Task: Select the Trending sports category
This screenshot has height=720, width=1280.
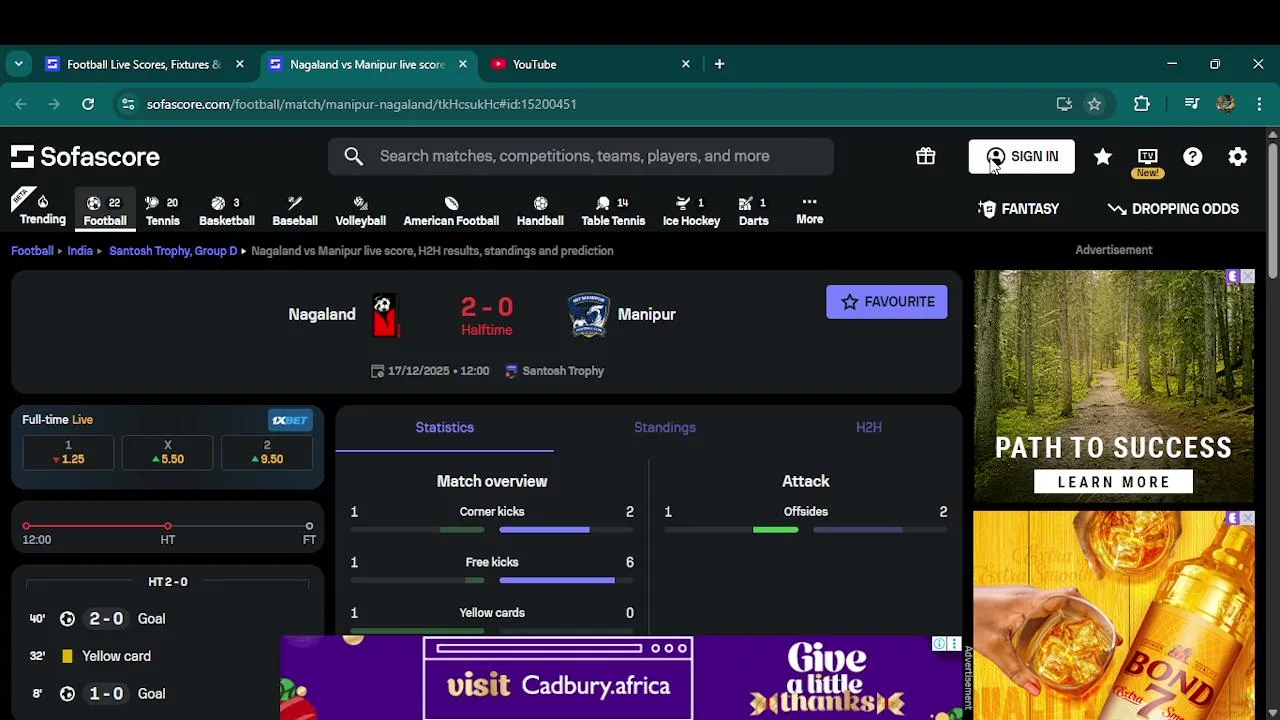Action: click(43, 209)
